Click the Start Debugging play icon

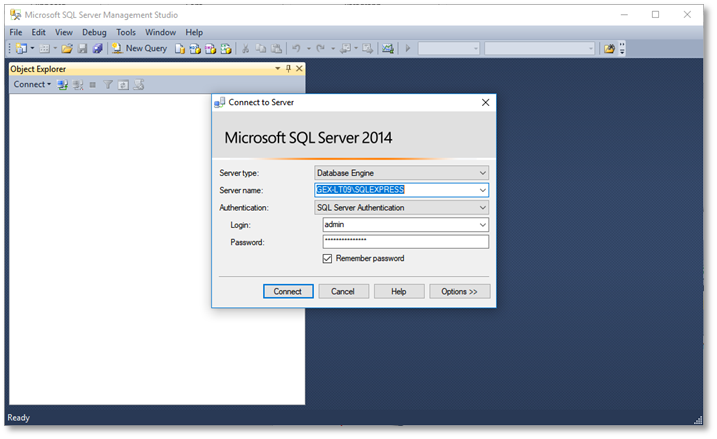408,48
